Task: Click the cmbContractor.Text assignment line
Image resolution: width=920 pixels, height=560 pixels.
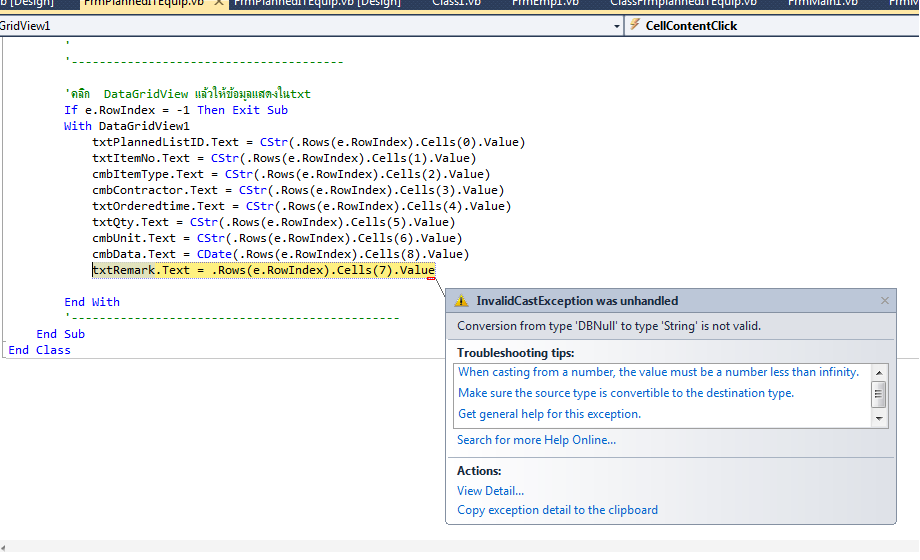Action: pos(298,190)
